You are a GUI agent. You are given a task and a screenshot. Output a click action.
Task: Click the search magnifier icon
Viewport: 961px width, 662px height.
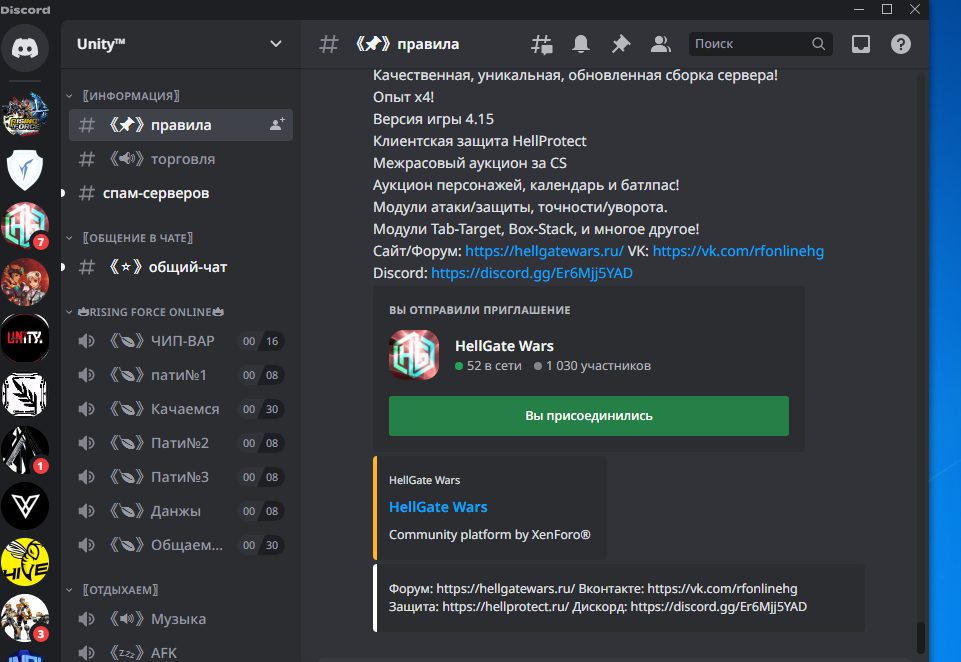[819, 44]
